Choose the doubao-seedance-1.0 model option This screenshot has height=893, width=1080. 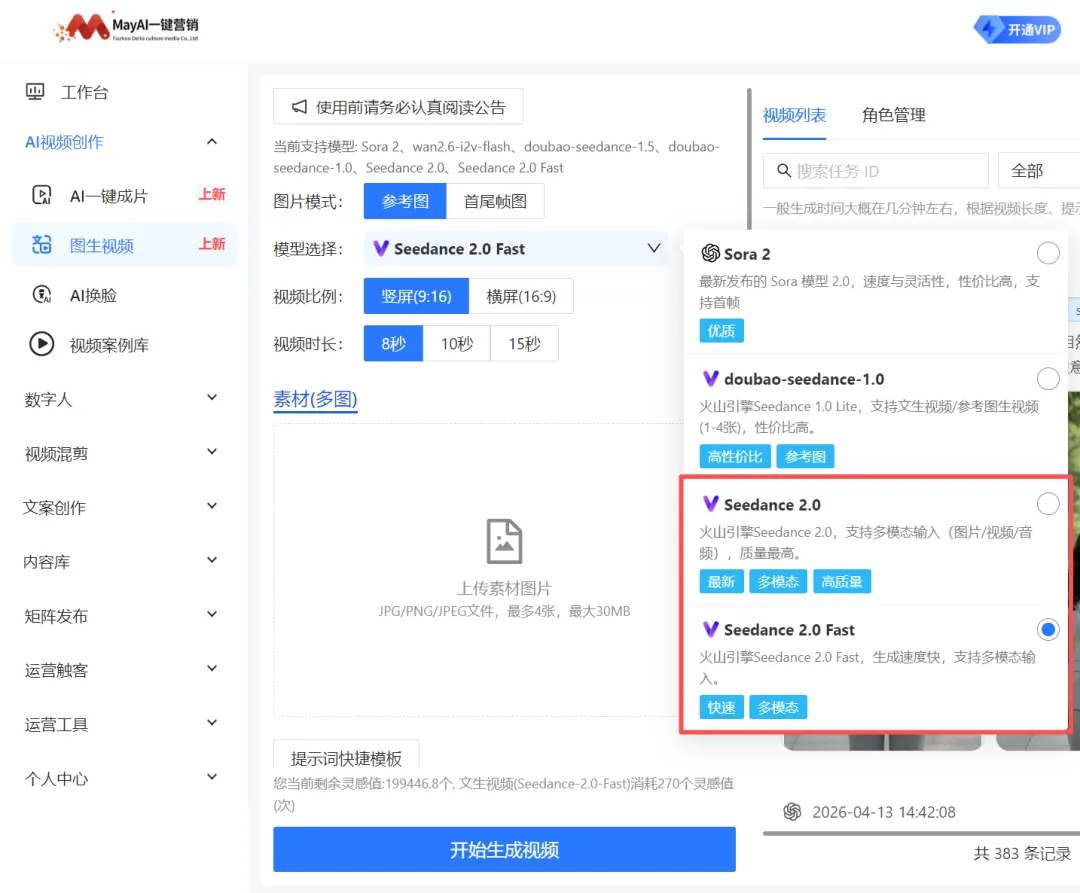click(1048, 379)
